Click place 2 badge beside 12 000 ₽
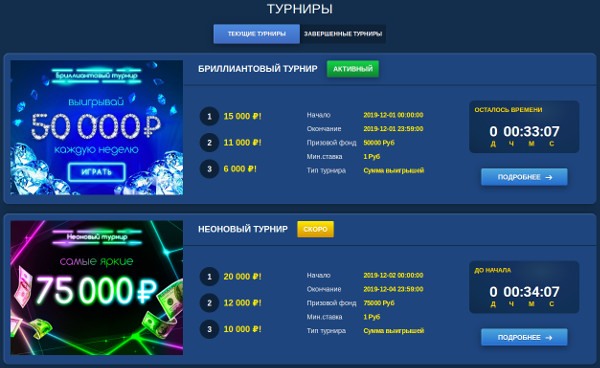Viewport: 600px width, 368px height. pyautogui.click(x=209, y=303)
